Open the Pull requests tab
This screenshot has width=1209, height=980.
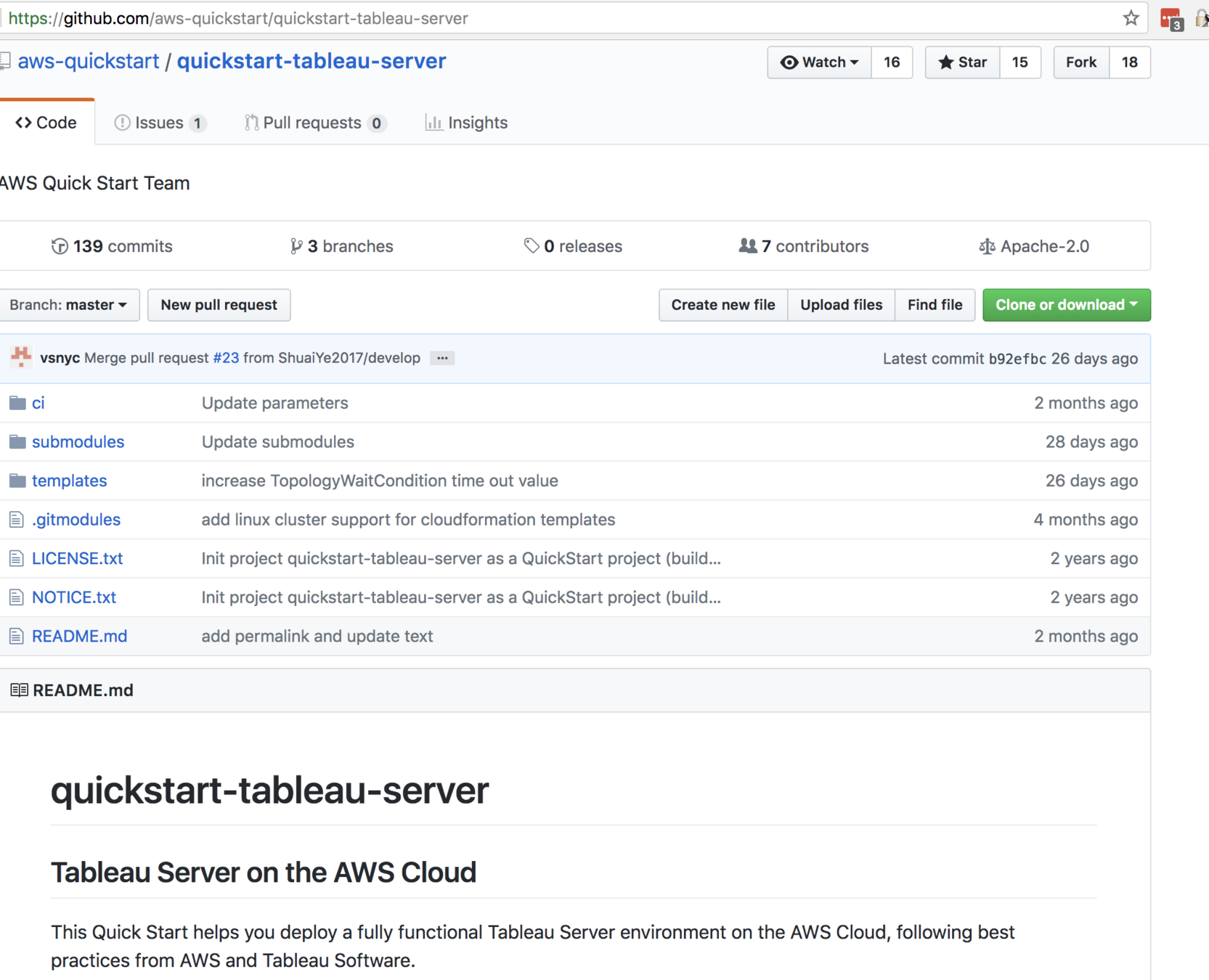click(x=314, y=123)
